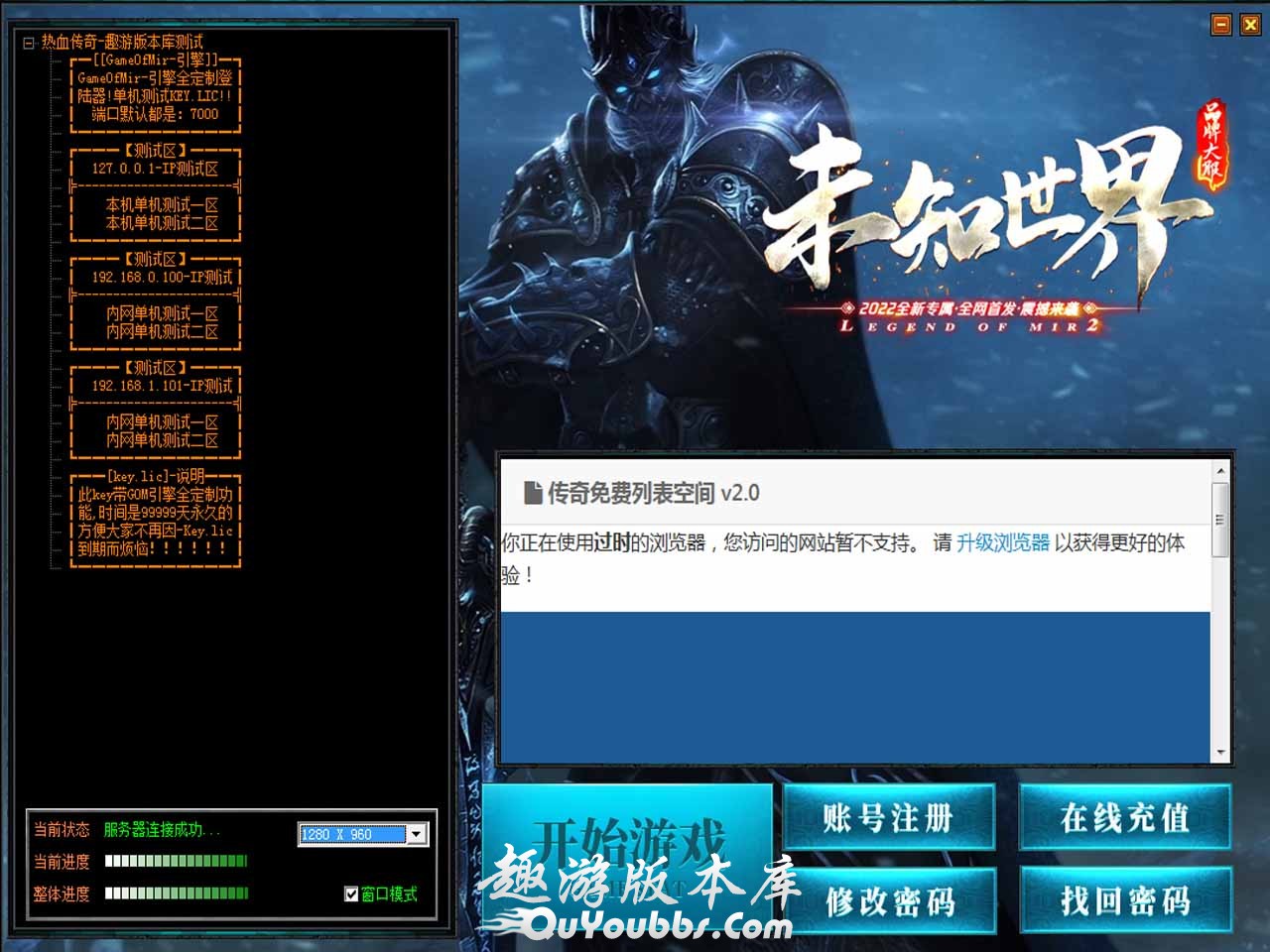Select the 热血传奇-趣游版本库测试 root node
1270x952 pixels.
click(x=122, y=42)
